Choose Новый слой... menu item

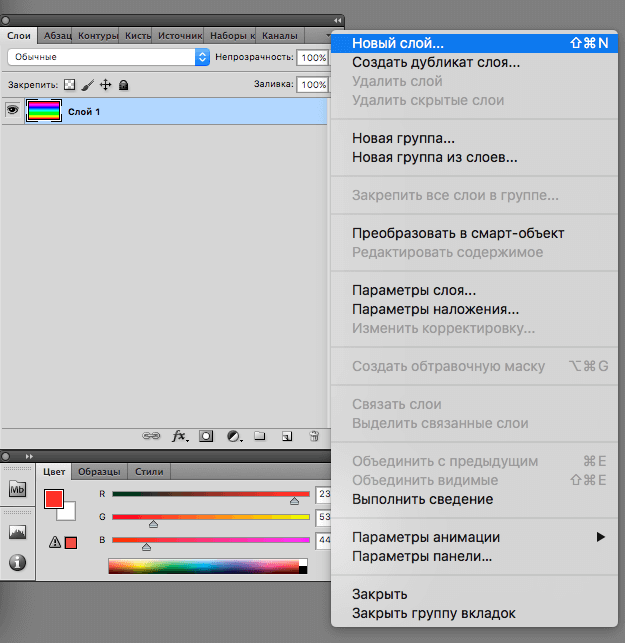point(474,43)
